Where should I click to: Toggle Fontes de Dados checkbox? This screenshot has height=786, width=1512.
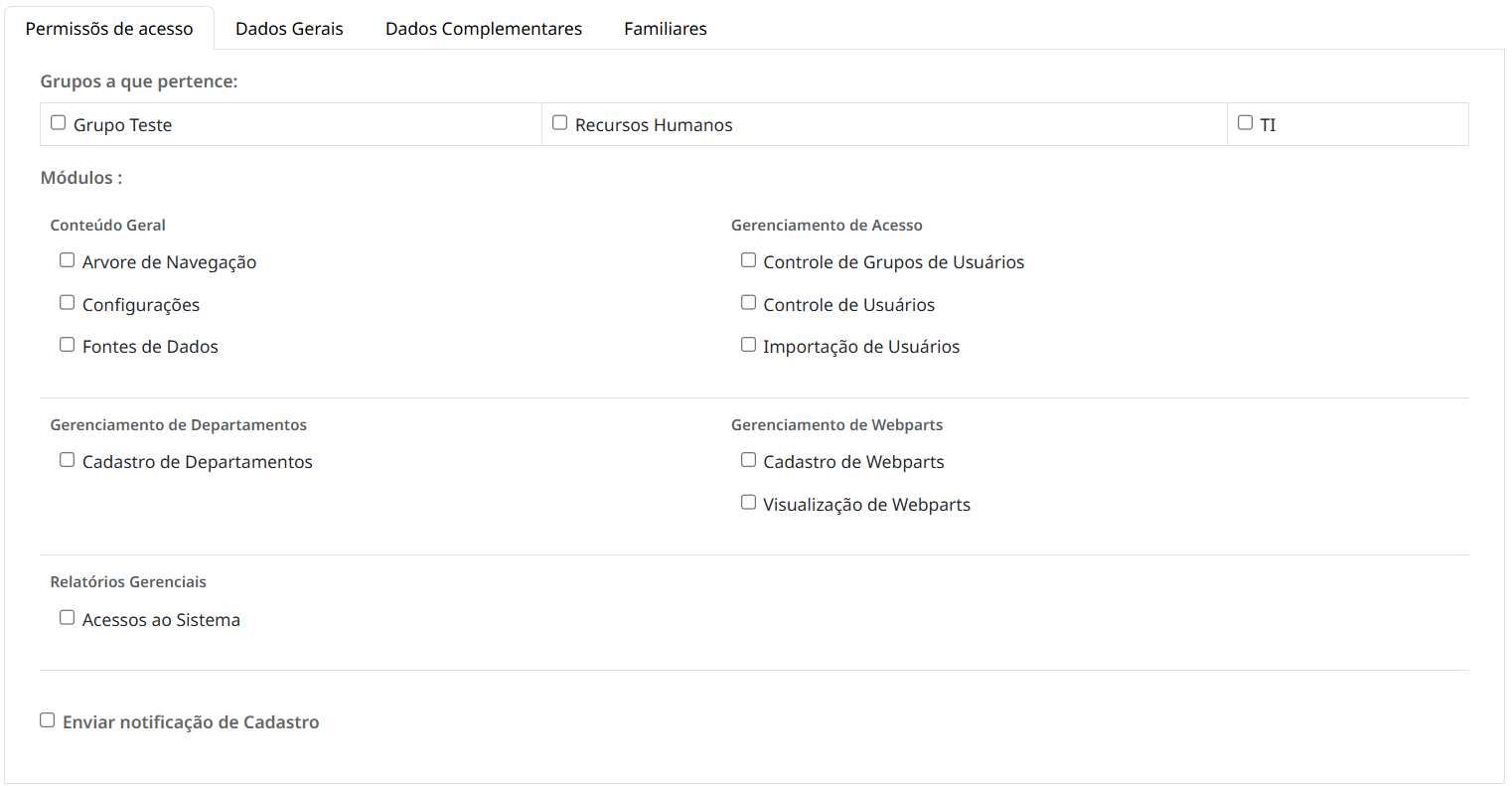(x=68, y=345)
